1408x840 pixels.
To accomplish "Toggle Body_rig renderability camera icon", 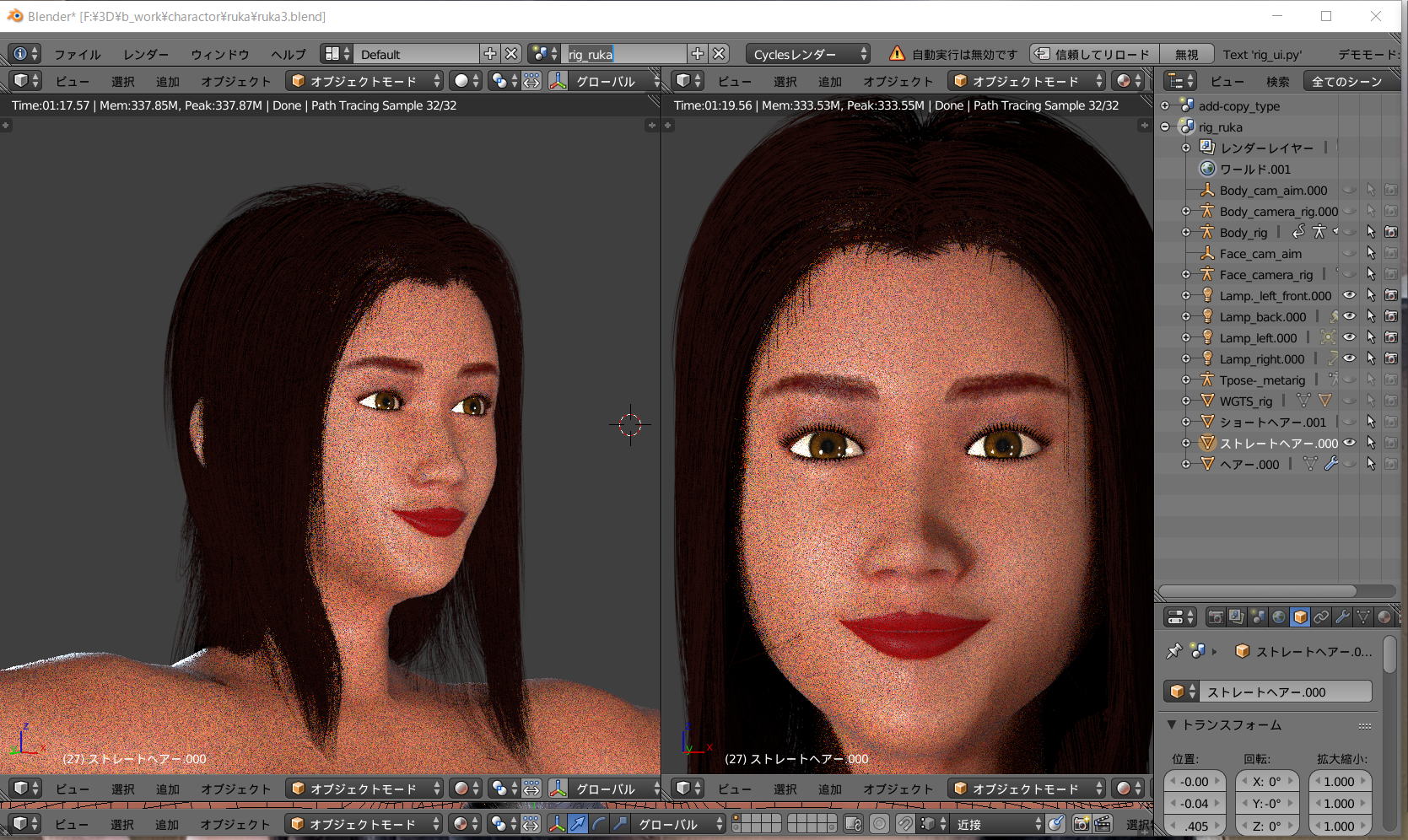I will (x=1390, y=232).
